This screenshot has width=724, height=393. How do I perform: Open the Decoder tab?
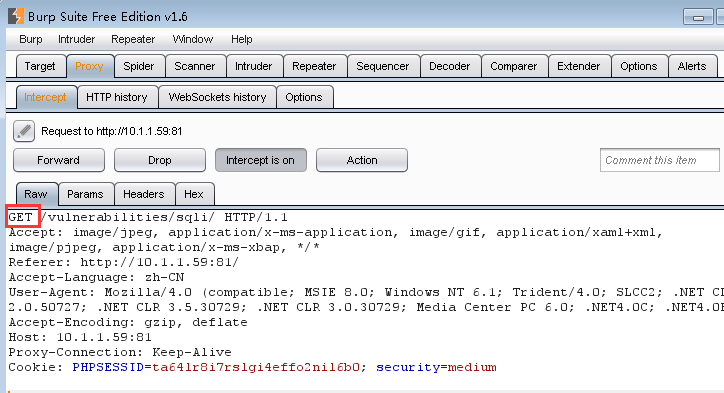[450, 66]
